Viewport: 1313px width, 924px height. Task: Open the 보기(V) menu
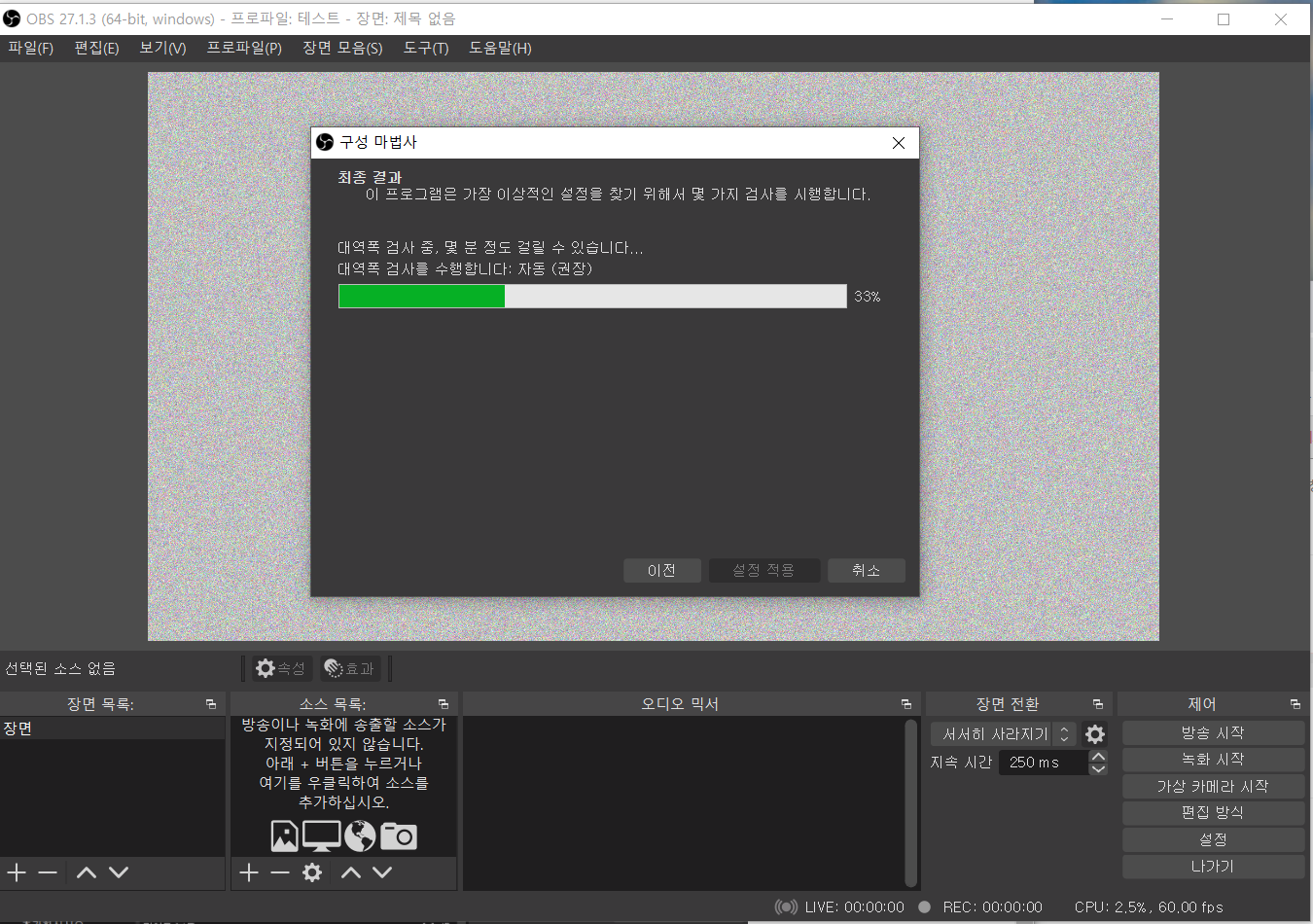[x=162, y=48]
